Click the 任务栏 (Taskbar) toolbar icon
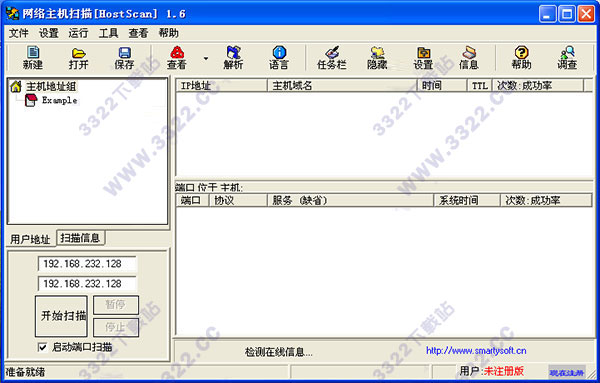600x383 pixels. (332, 52)
